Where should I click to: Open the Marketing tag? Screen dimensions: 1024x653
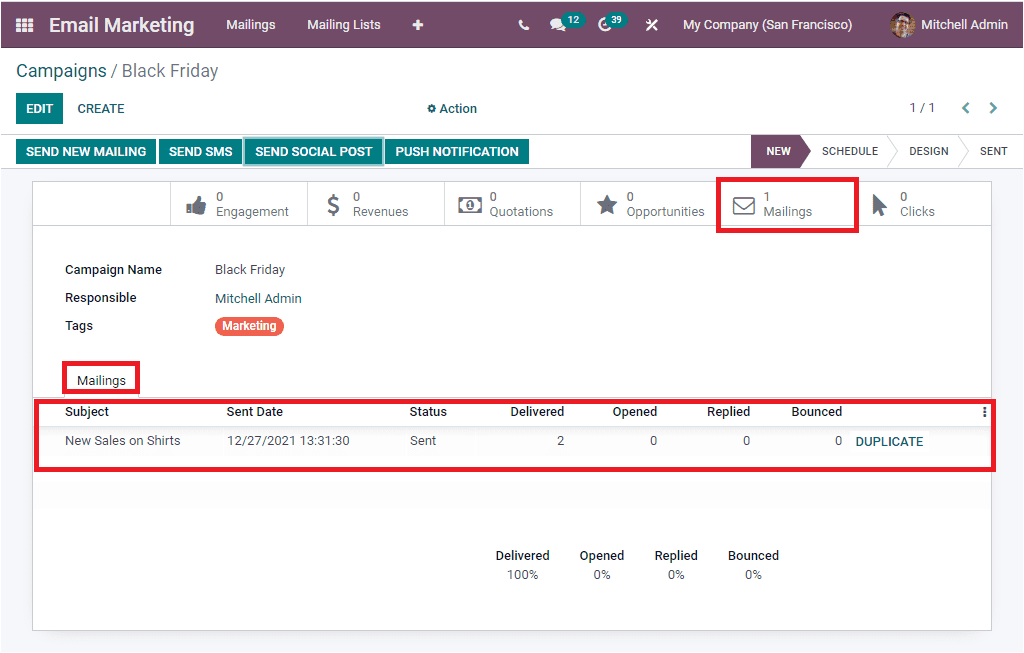pyautogui.click(x=249, y=326)
